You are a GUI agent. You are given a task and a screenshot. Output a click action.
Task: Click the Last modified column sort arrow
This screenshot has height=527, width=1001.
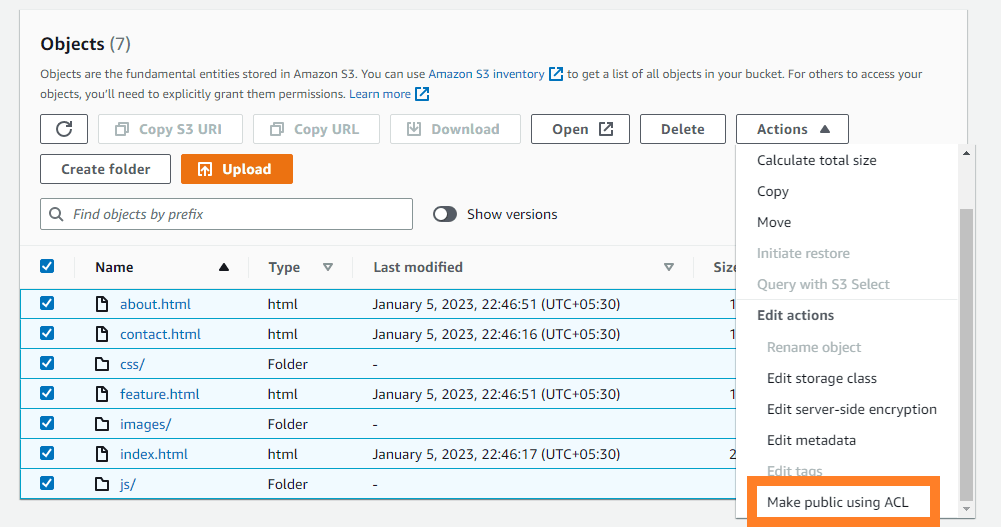click(669, 267)
